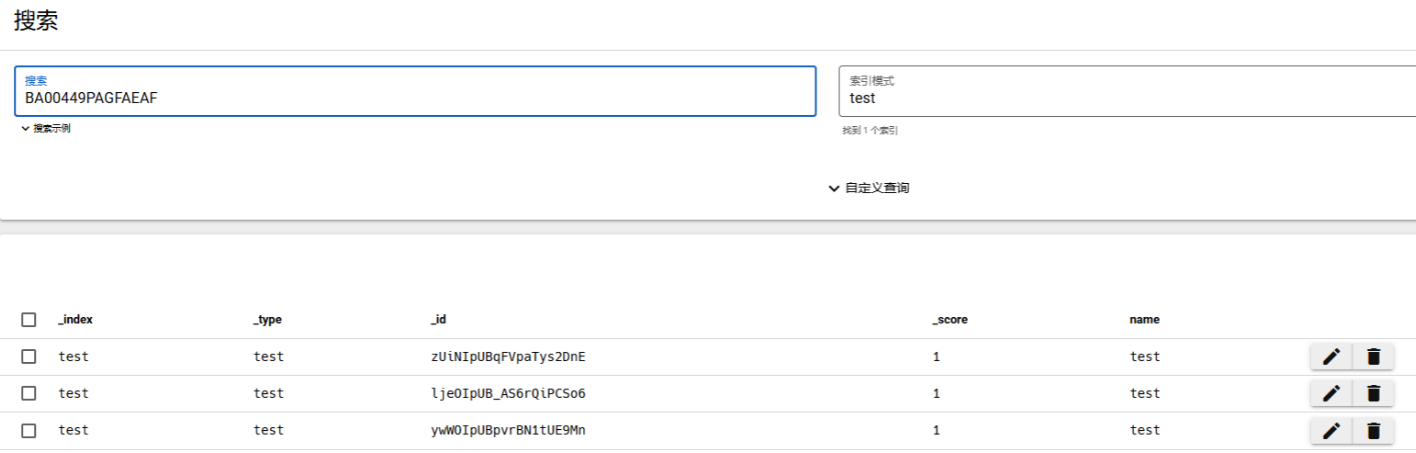The width and height of the screenshot is (1416, 453).
Task: Delete the row with ID ywWOIpUBpvrBN1tUE9Mn
Action: click(x=1373, y=431)
